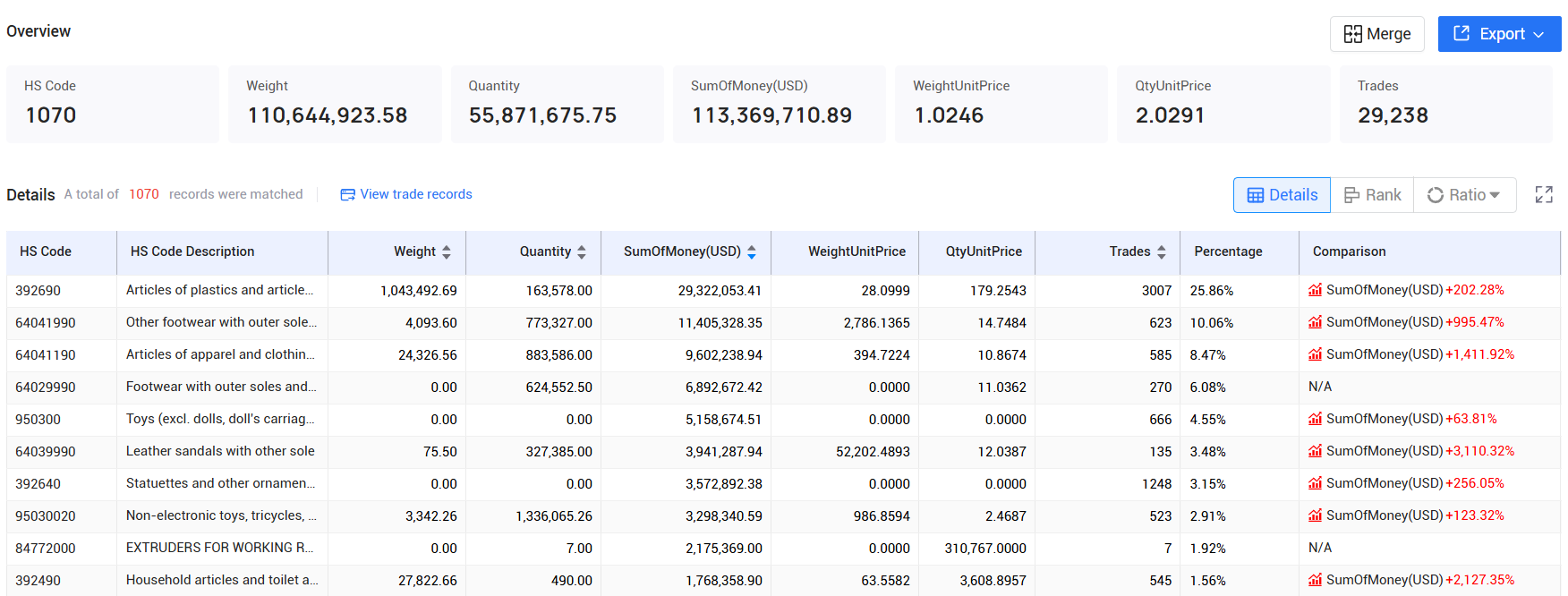Open the Export dropdown
Image resolution: width=1568 pixels, height=596 pixels.
pos(1499,34)
